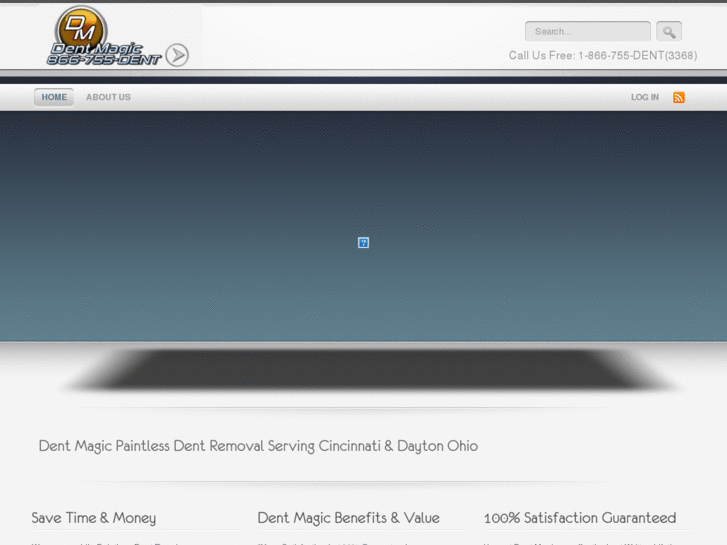Click the Dent Magic Paintless Dent Removal heading

pos(258,446)
